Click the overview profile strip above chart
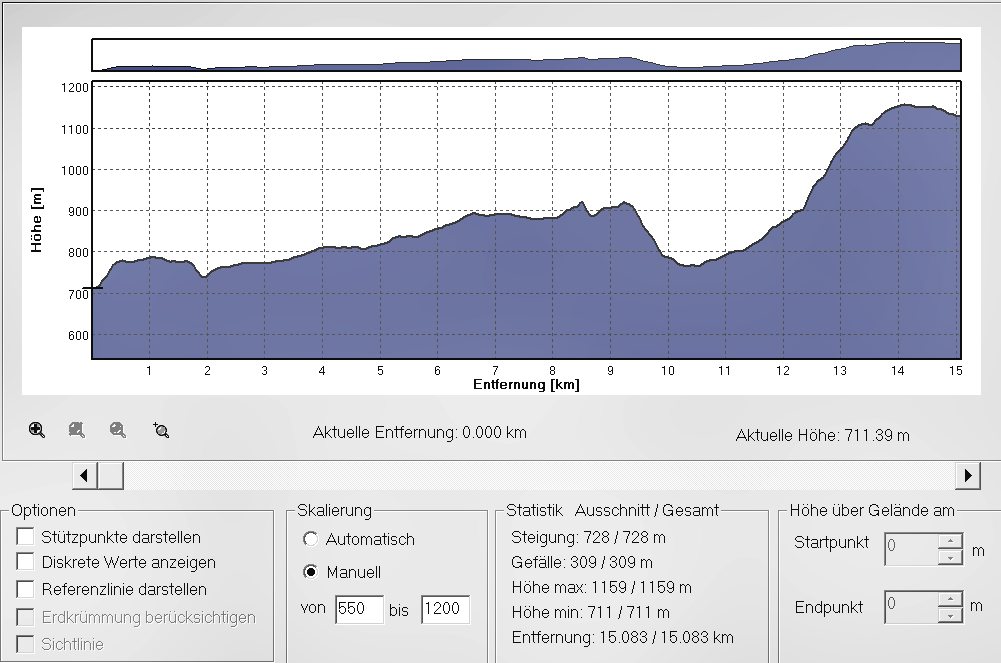1001x663 pixels. (526, 56)
